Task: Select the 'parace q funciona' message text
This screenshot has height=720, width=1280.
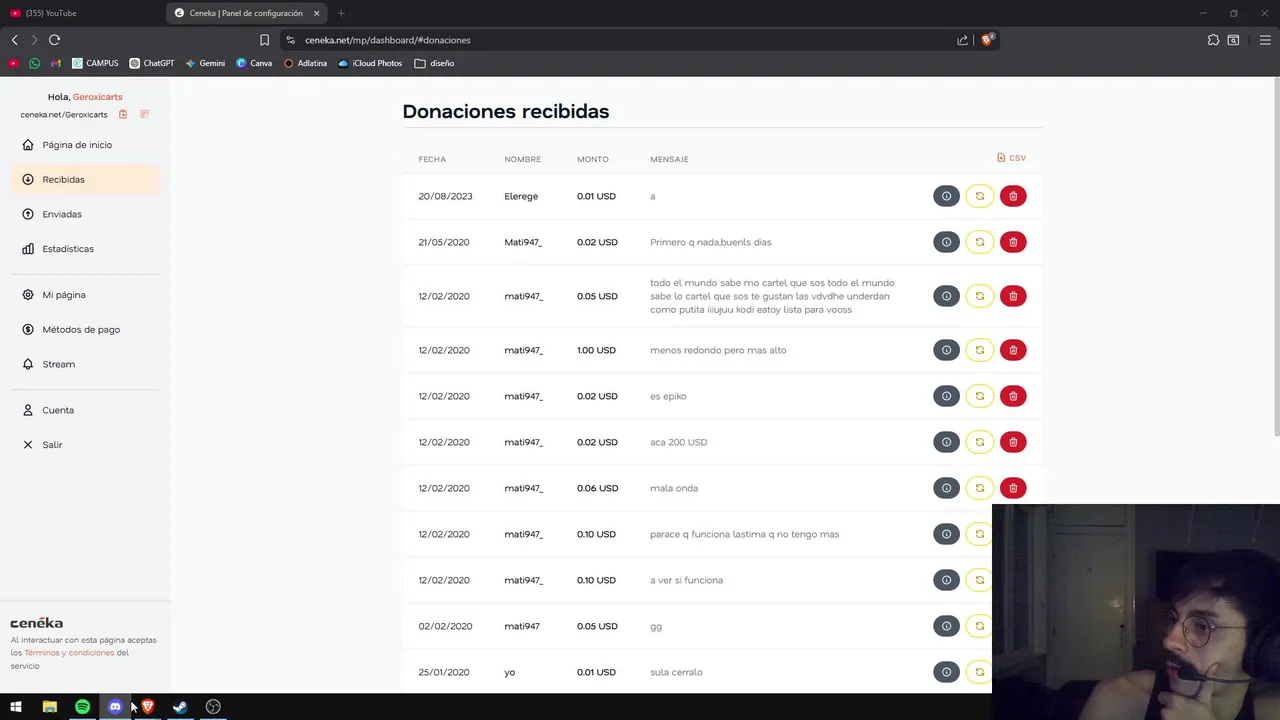Action: [x=744, y=534]
